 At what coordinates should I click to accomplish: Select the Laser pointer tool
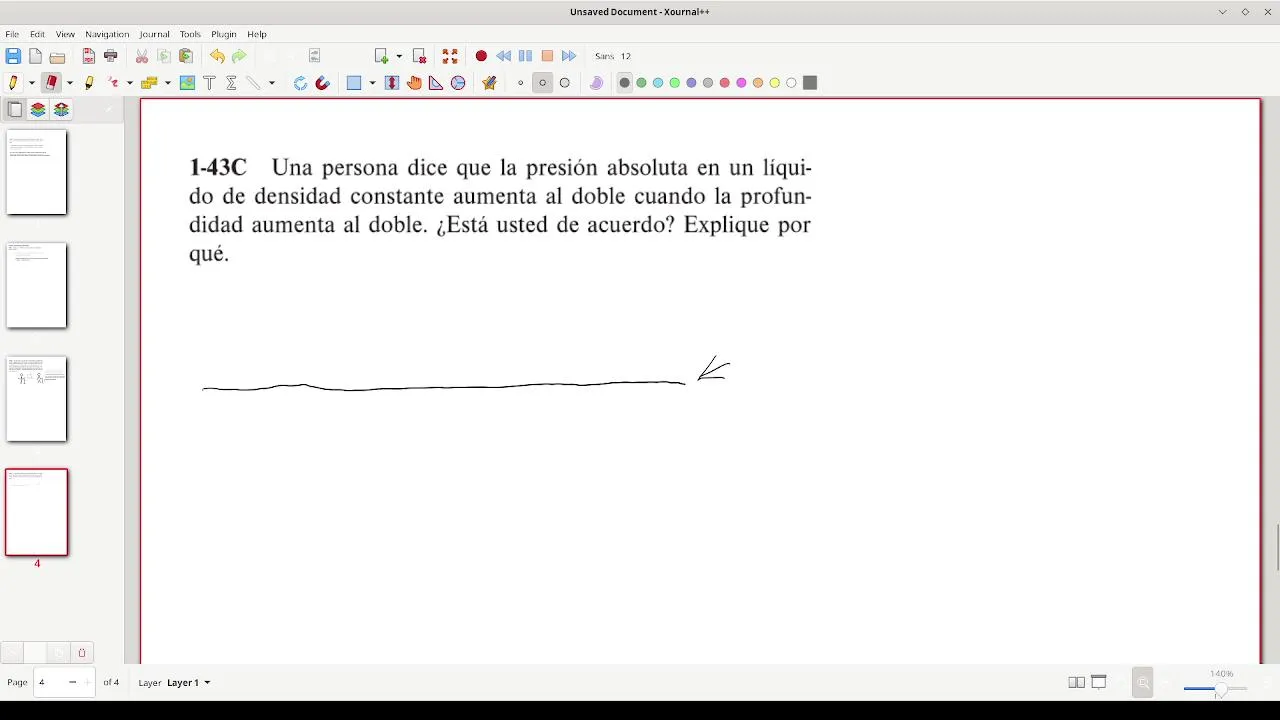tap(113, 83)
